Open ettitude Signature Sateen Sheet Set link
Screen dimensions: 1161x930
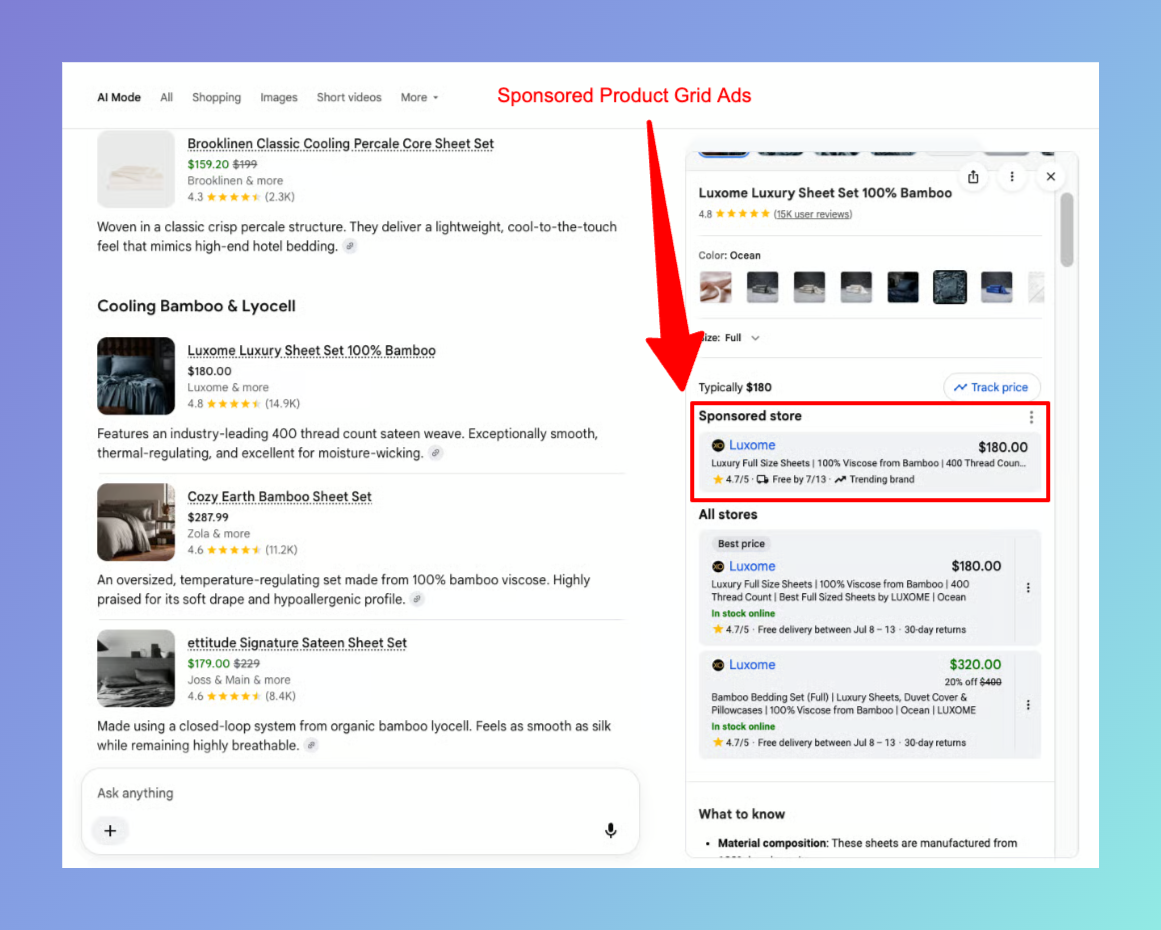click(297, 643)
